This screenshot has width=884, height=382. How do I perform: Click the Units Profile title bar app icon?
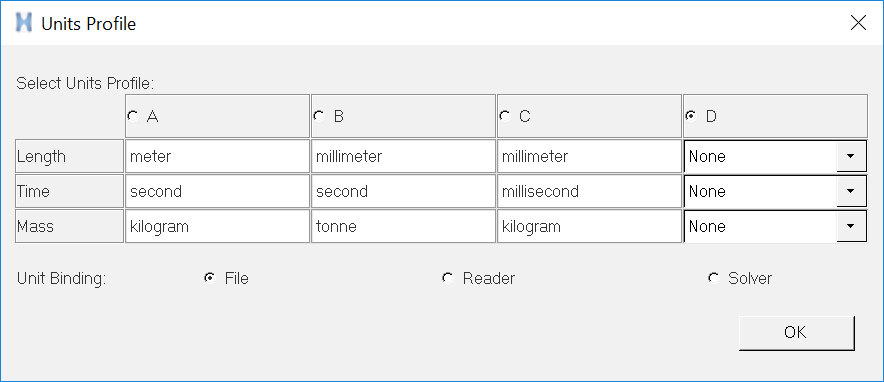pyautogui.click(x=24, y=23)
